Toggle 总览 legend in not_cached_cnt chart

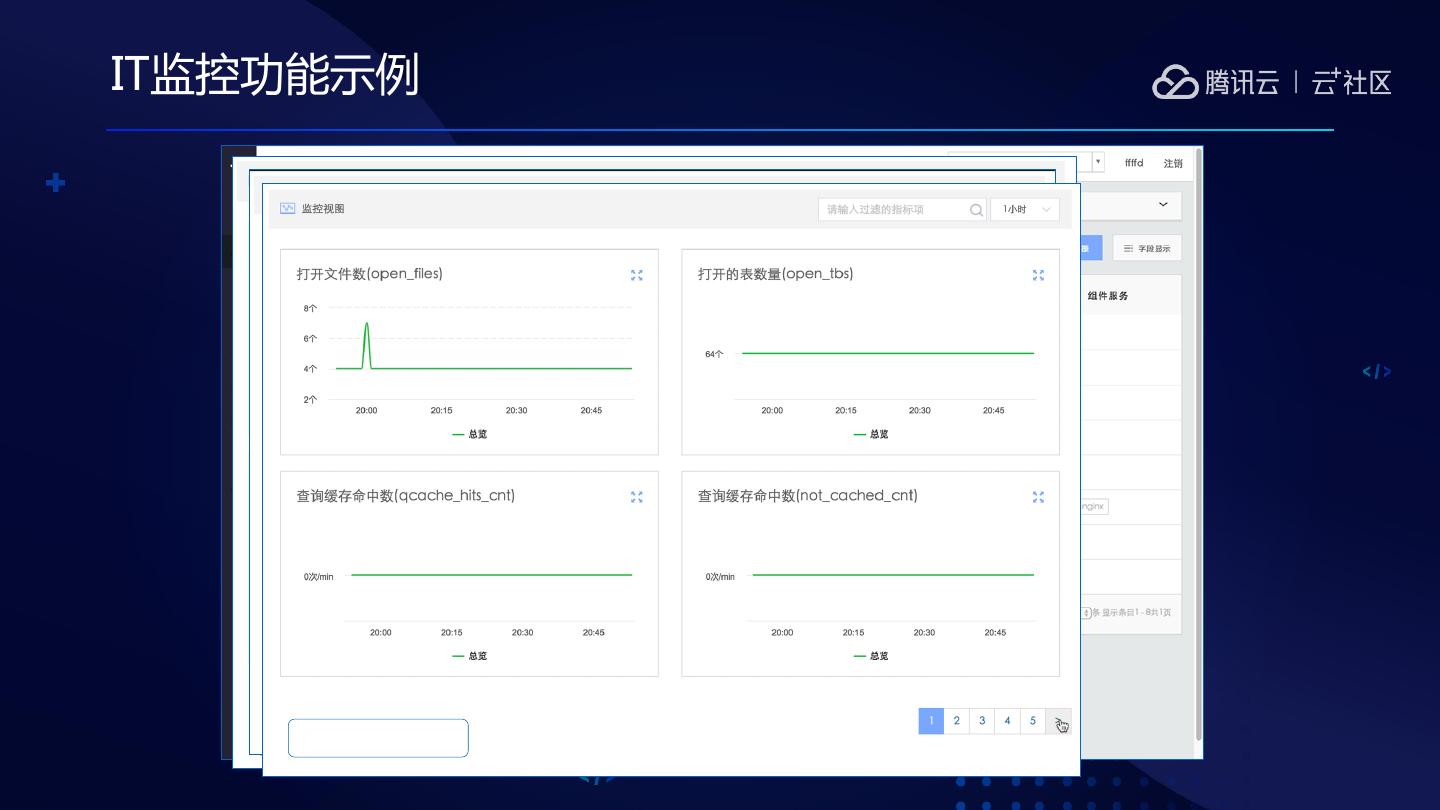tap(871, 656)
